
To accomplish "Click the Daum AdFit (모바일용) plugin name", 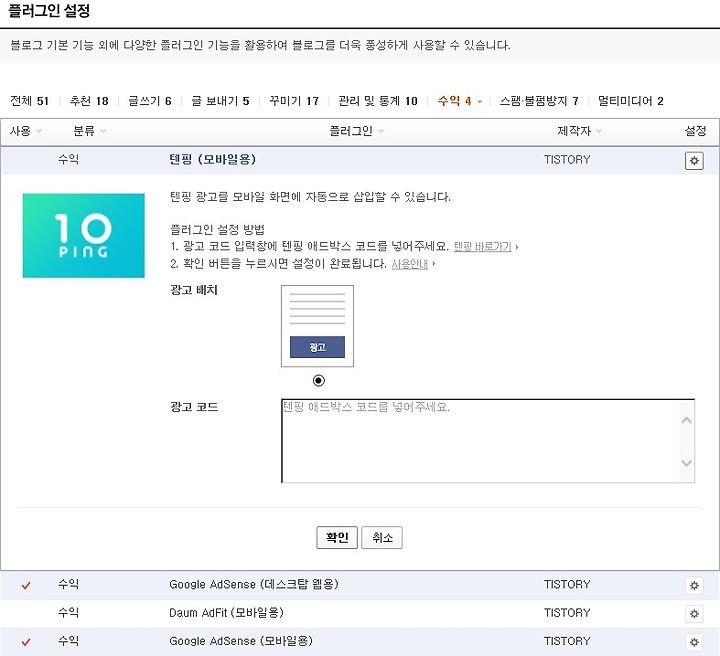I will coord(226,613).
